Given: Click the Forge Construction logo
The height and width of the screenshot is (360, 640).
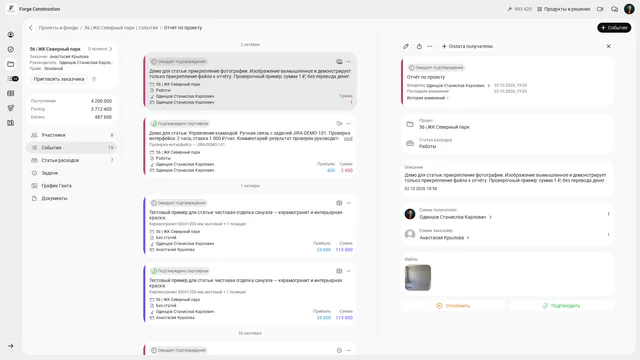Looking at the screenshot, I should (x=11, y=9).
